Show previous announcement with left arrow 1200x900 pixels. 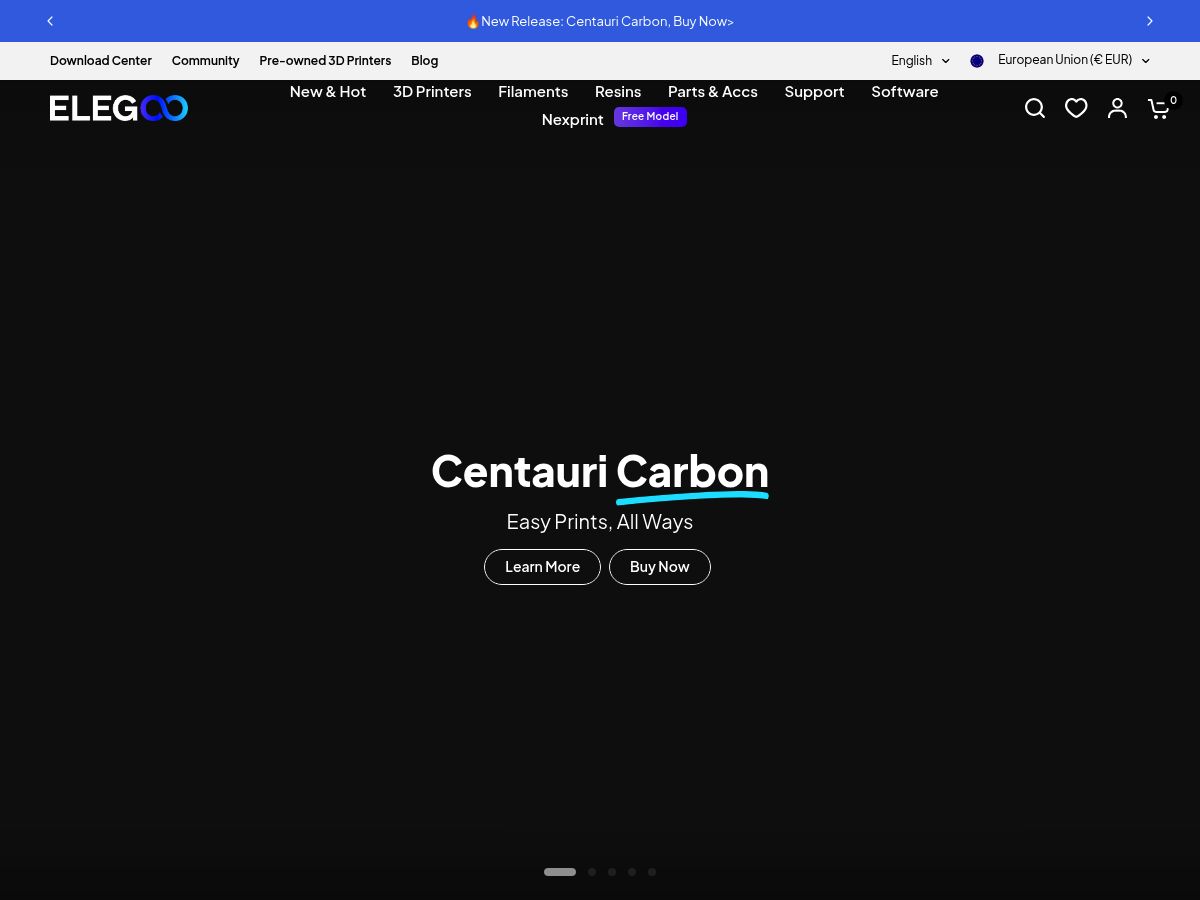[50, 21]
